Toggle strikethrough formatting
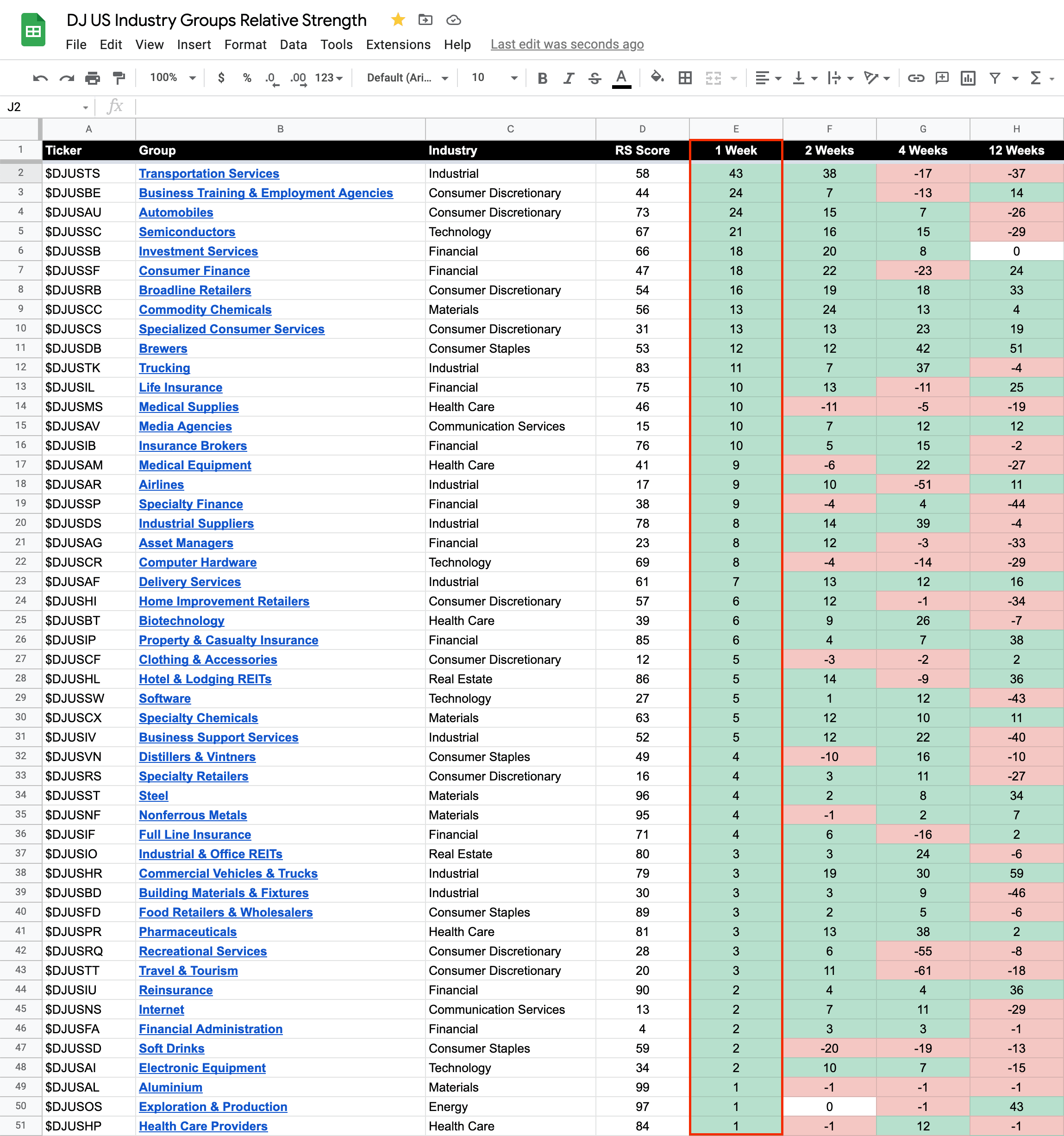Screen dimensions: 1064x1136 coord(595,78)
